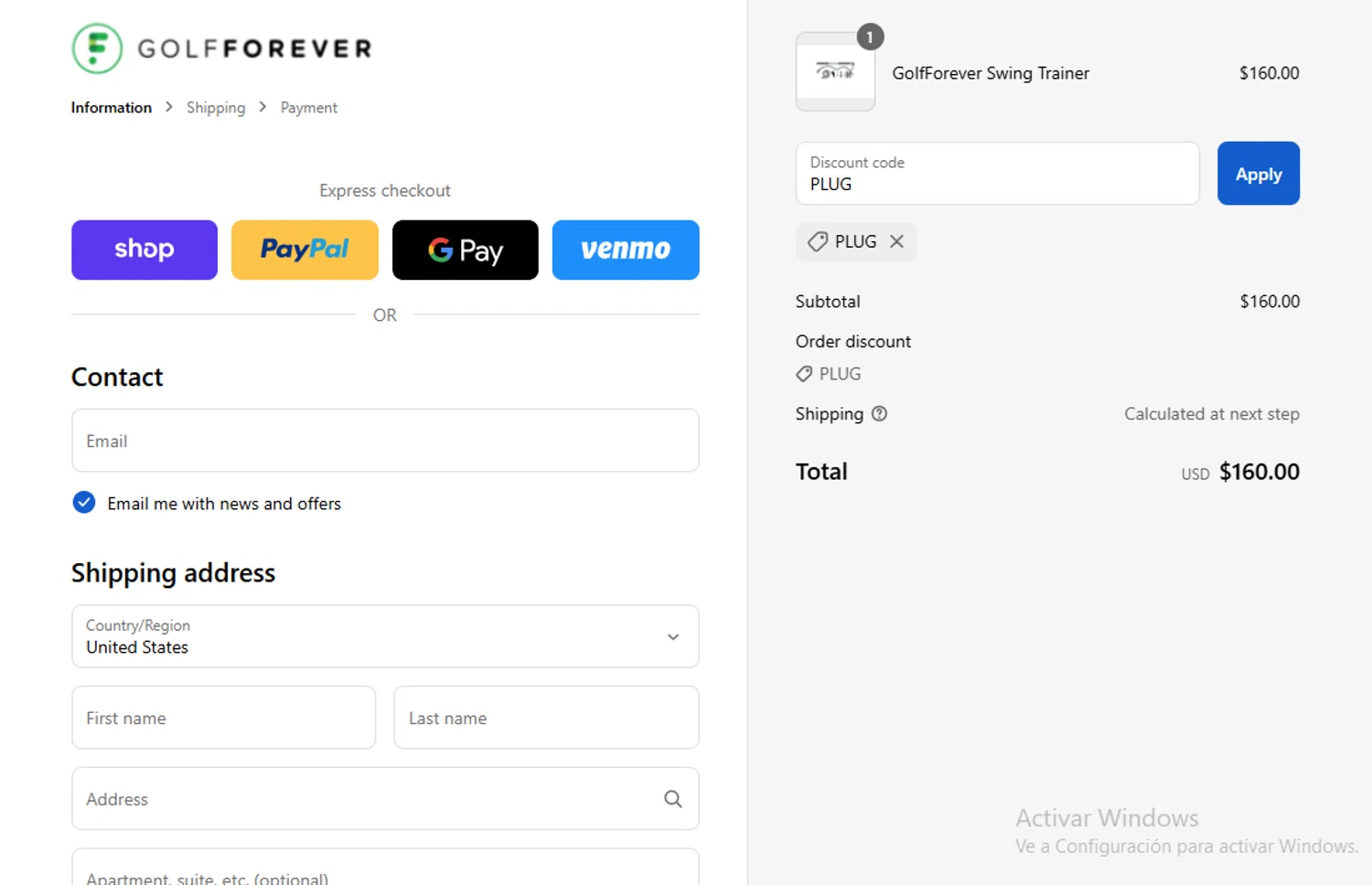This screenshot has height=885, width=1372.
Task: Click the quantity badge on product image
Action: pyautogui.click(x=870, y=37)
